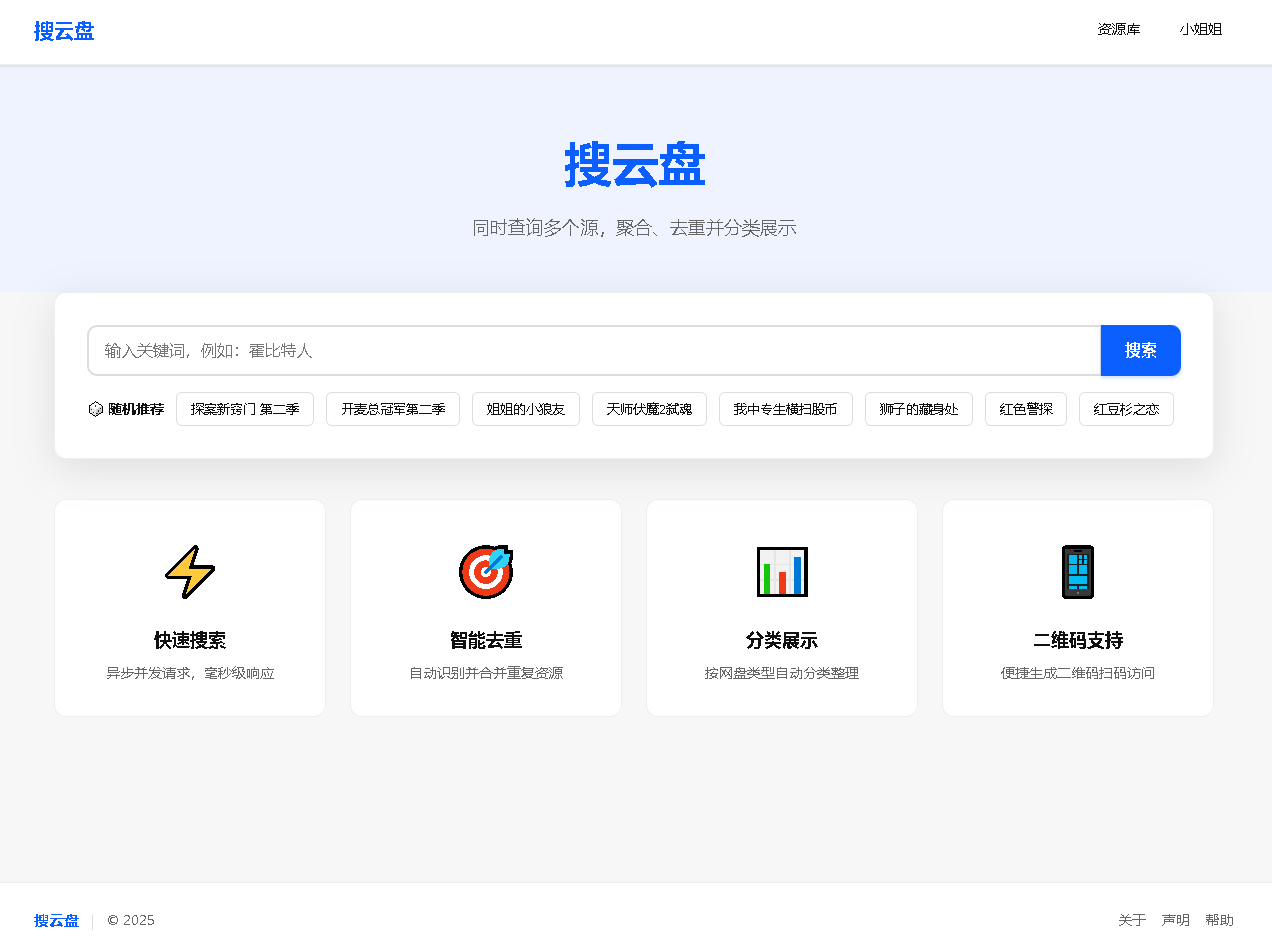The width and height of the screenshot is (1272, 949).
Task: Focus the keyword search input field
Action: click(x=594, y=351)
